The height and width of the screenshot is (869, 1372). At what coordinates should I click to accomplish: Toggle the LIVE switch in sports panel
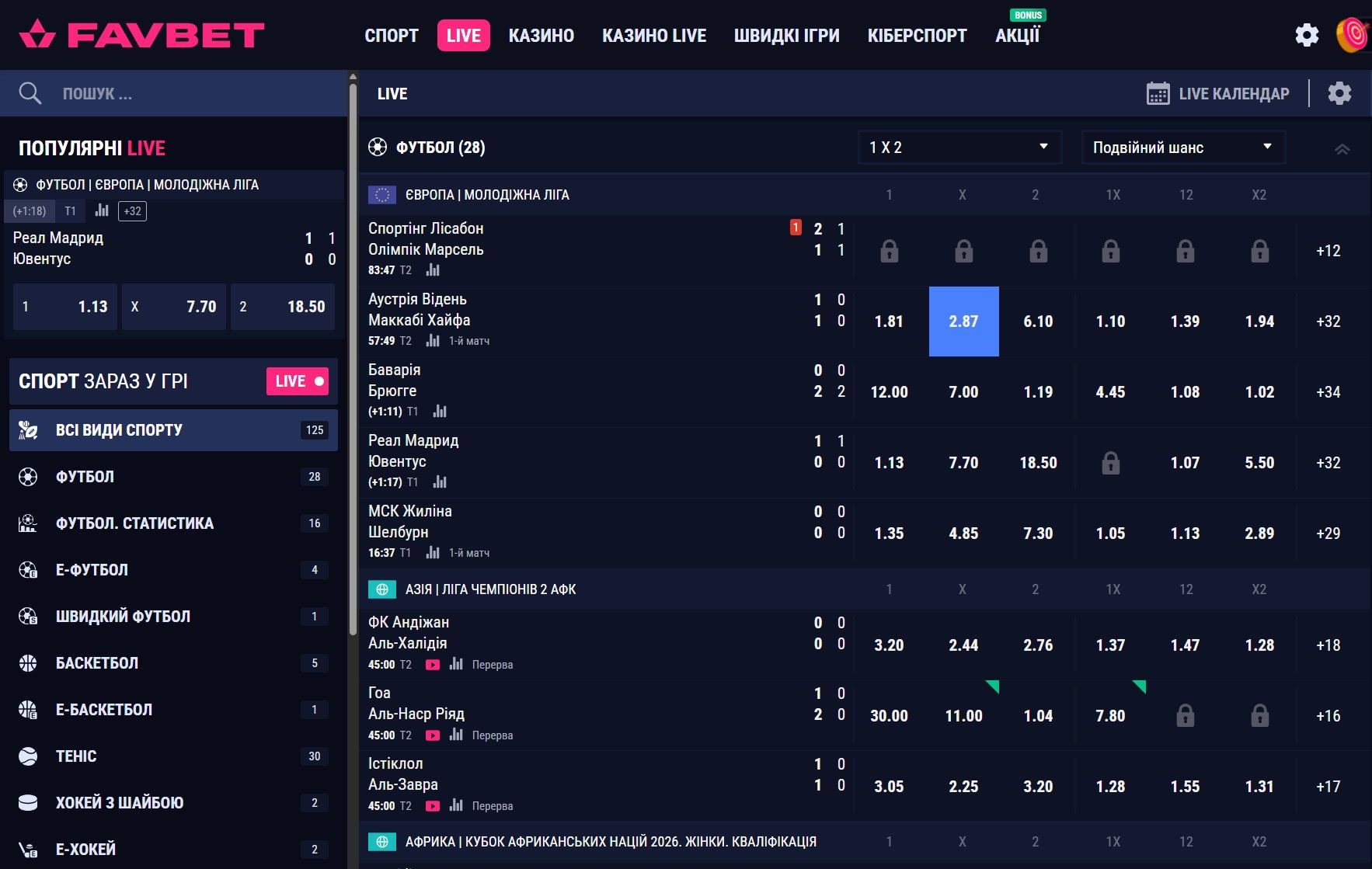[298, 381]
